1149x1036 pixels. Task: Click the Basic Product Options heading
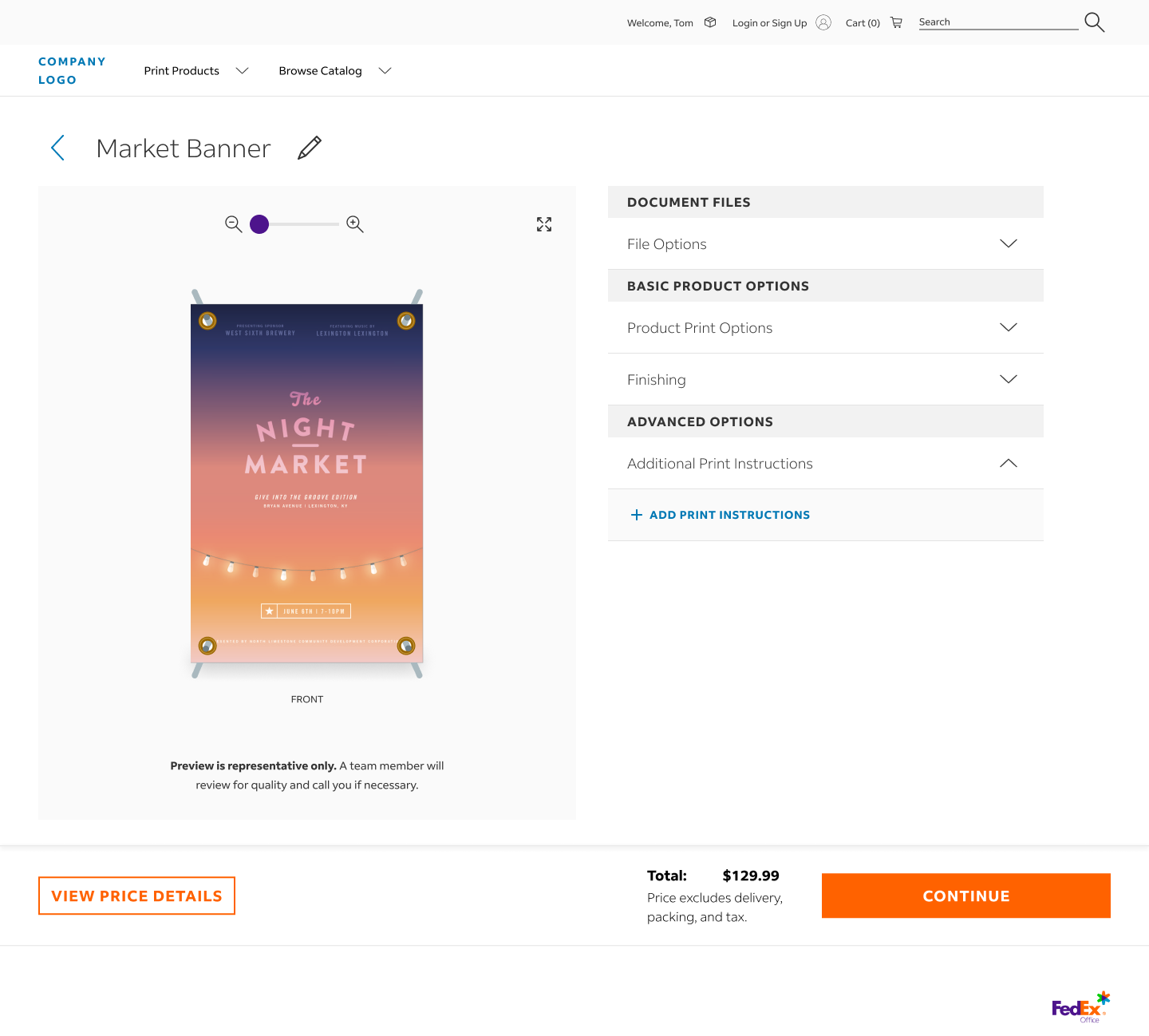tap(718, 286)
